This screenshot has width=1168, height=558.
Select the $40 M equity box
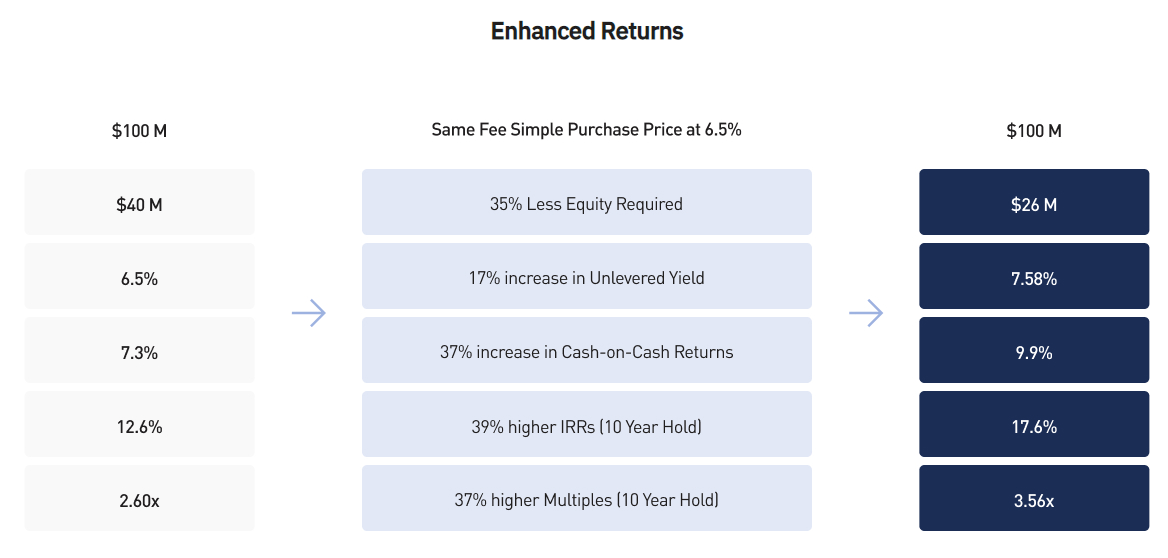click(139, 202)
